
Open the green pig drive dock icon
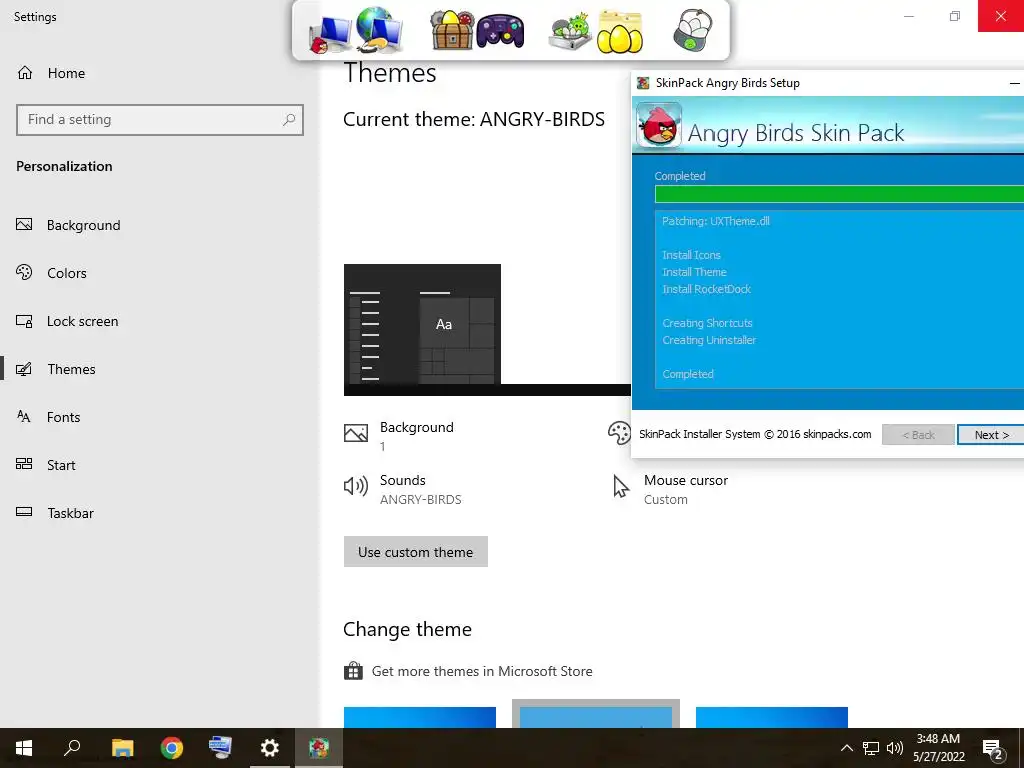click(x=571, y=33)
